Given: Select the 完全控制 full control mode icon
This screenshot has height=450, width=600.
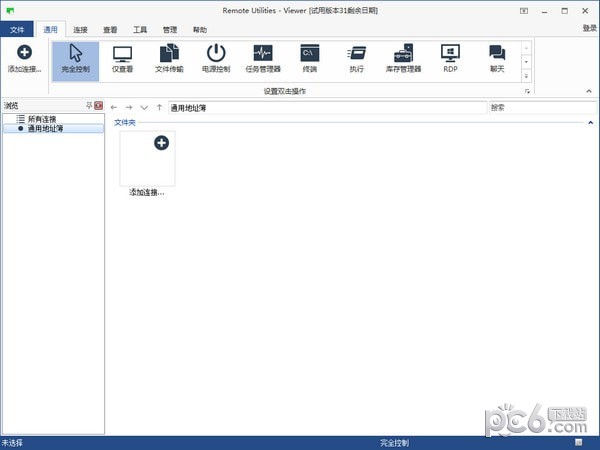Looking at the screenshot, I should tap(76, 61).
